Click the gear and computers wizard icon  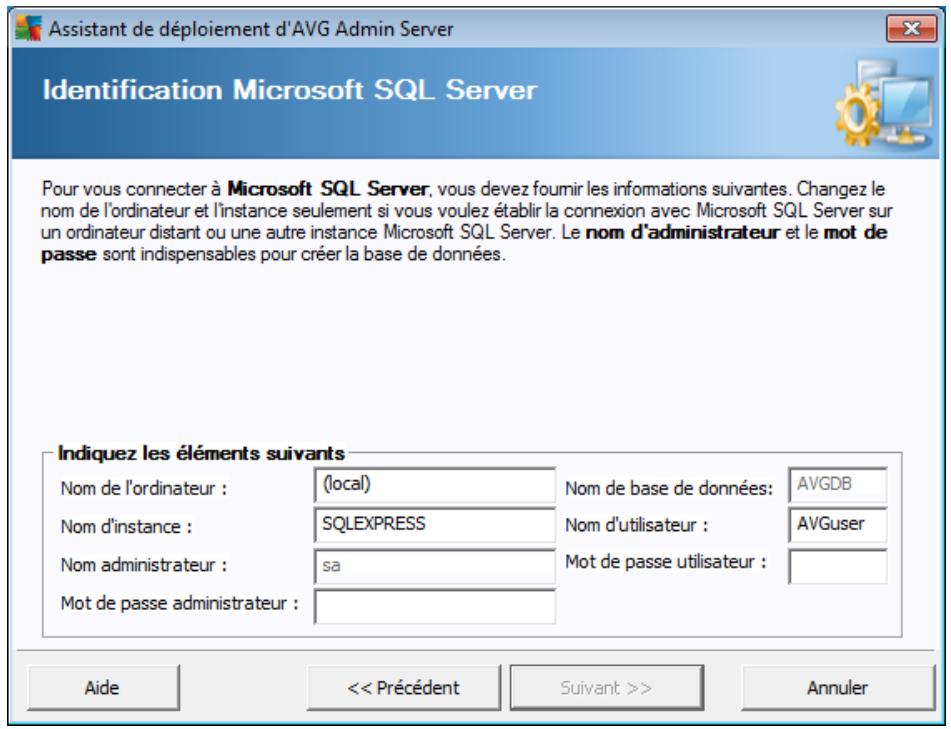(885, 102)
